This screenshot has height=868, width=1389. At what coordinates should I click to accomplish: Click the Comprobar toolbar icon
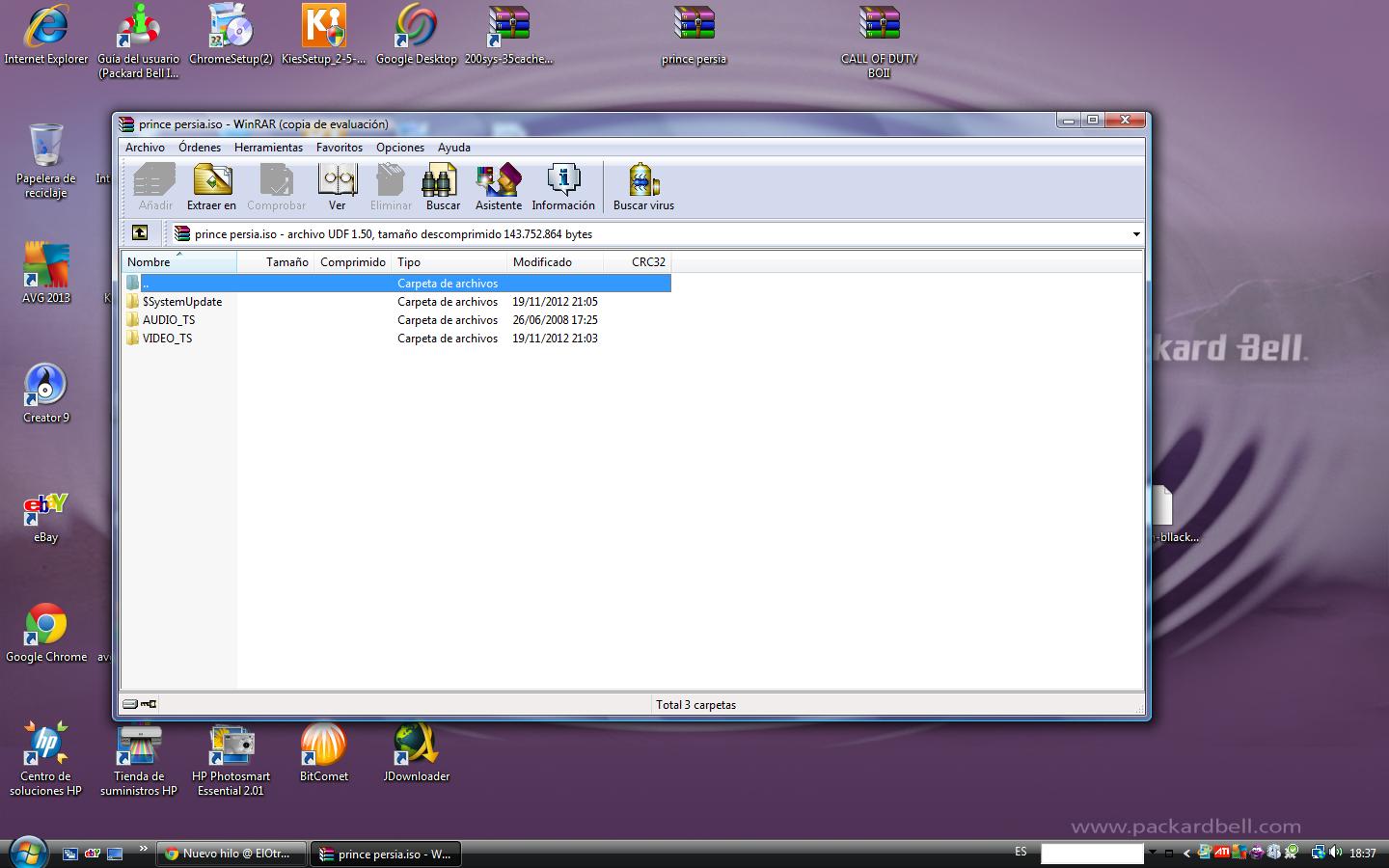tap(276, 186)
